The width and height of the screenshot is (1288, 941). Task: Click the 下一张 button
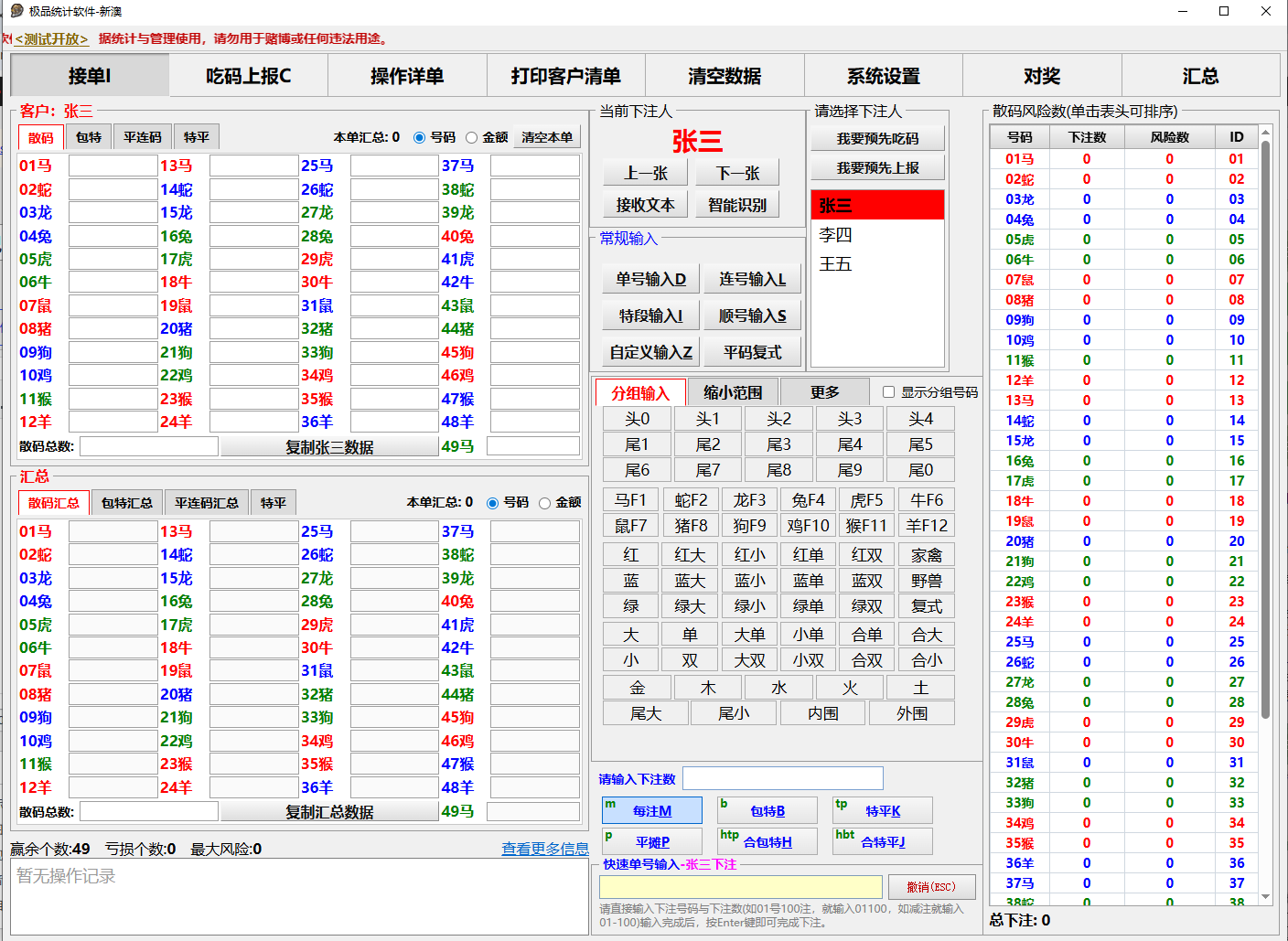coord(737,173)
